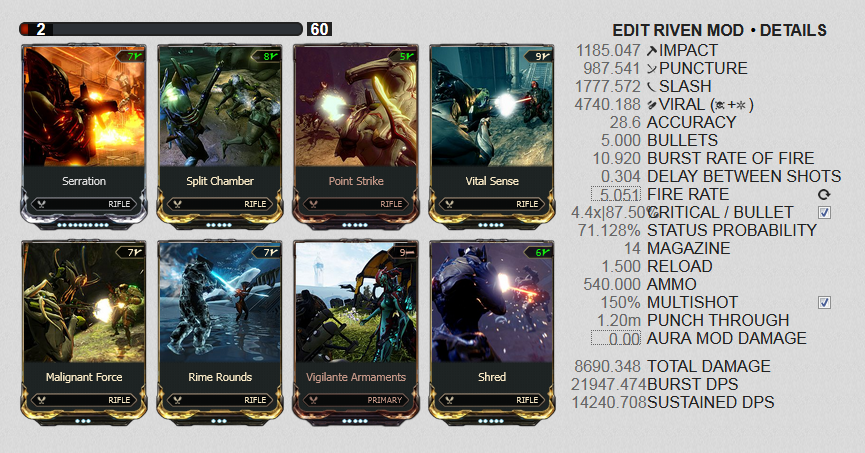Select the Vital Sense mod card
The image size is (865, 453).
(492, 136)
